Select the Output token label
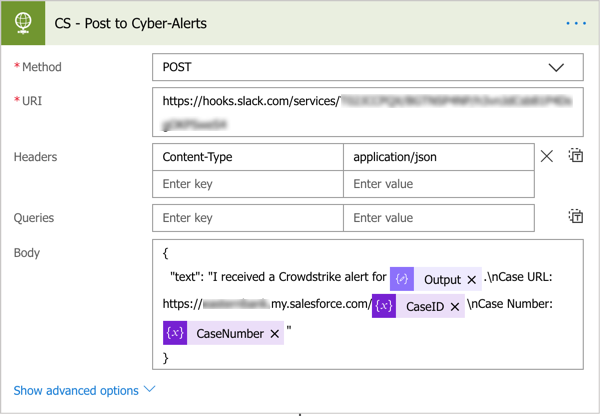The width and height of the screenshot is (601, 416). (442, 280)
